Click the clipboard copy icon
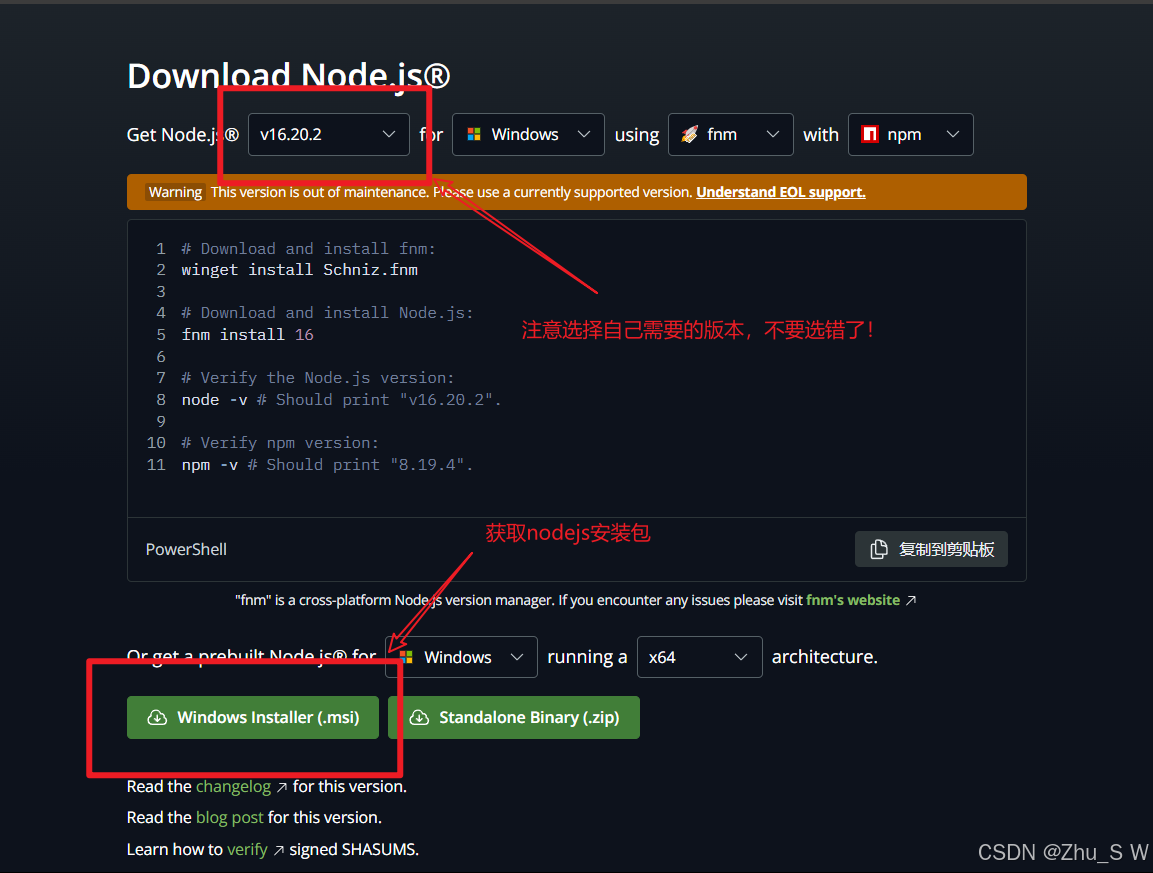This screenshot has width=1153, height=873. point(879,549)
